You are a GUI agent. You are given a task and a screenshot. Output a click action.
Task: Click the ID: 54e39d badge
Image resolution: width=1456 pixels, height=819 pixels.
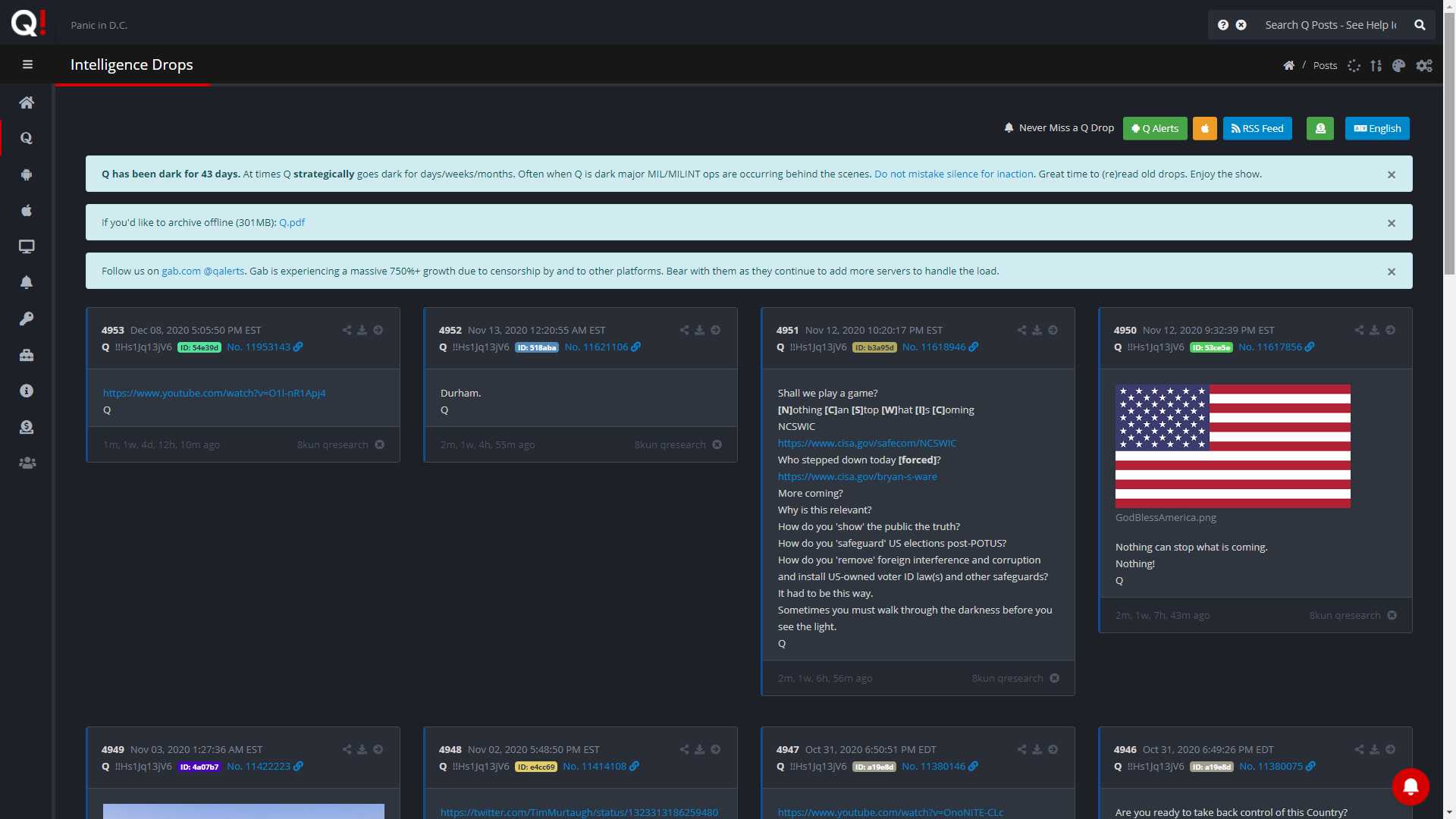[199, 347]
